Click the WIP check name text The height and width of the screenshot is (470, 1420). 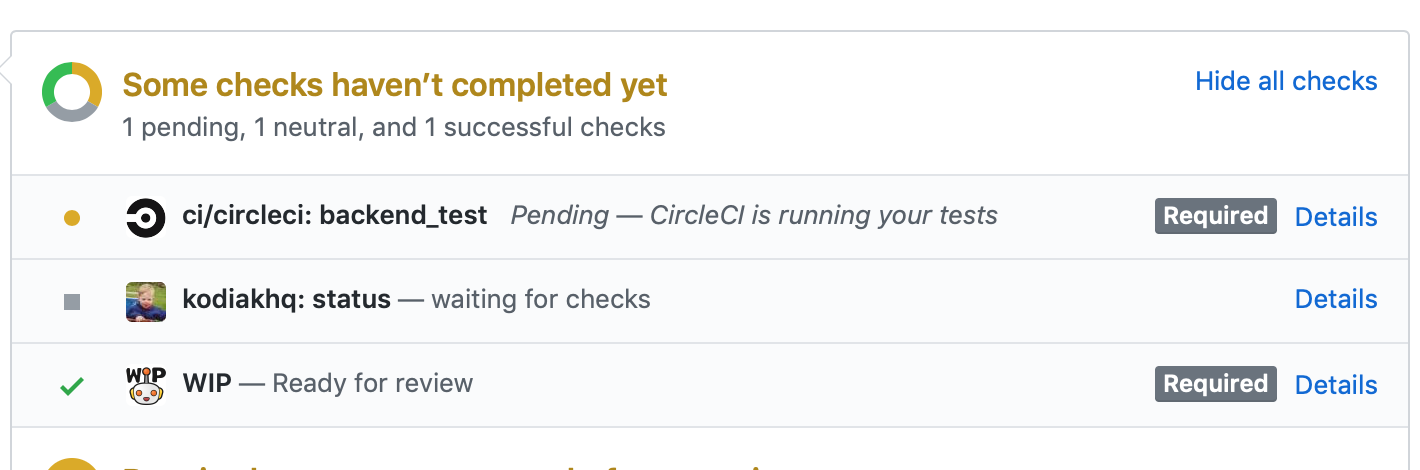click(x=207, y=383)
